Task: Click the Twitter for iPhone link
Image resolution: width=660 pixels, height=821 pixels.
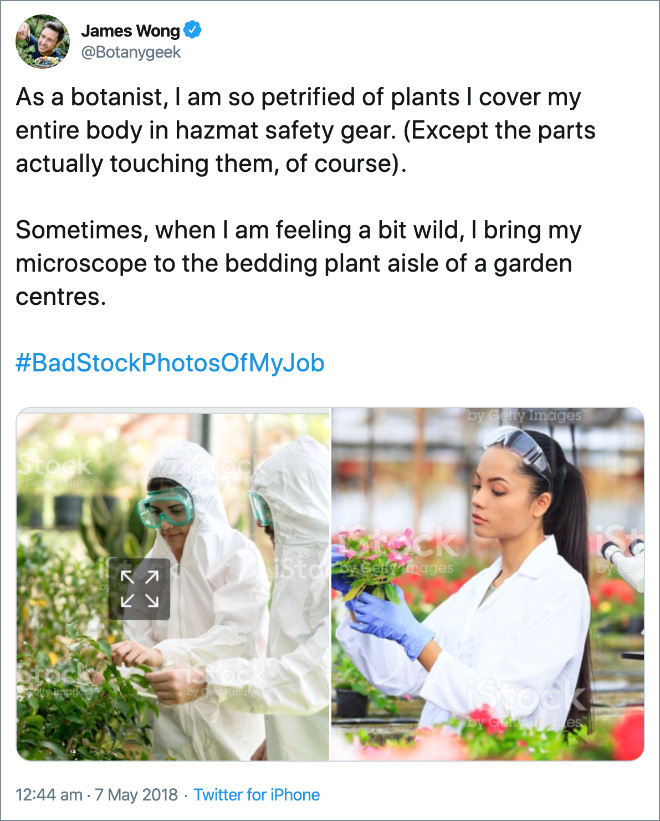Action: pyautogui.click(x=257, y=795)
